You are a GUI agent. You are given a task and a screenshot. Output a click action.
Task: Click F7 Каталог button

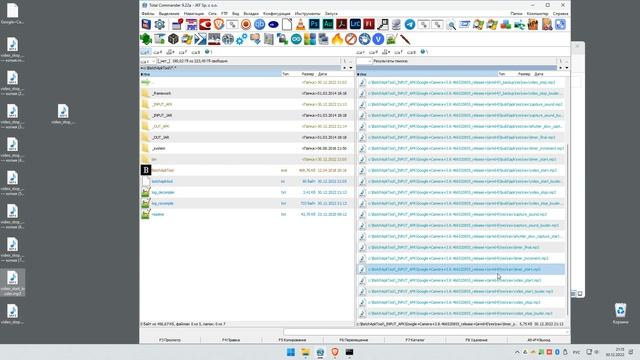415,340
